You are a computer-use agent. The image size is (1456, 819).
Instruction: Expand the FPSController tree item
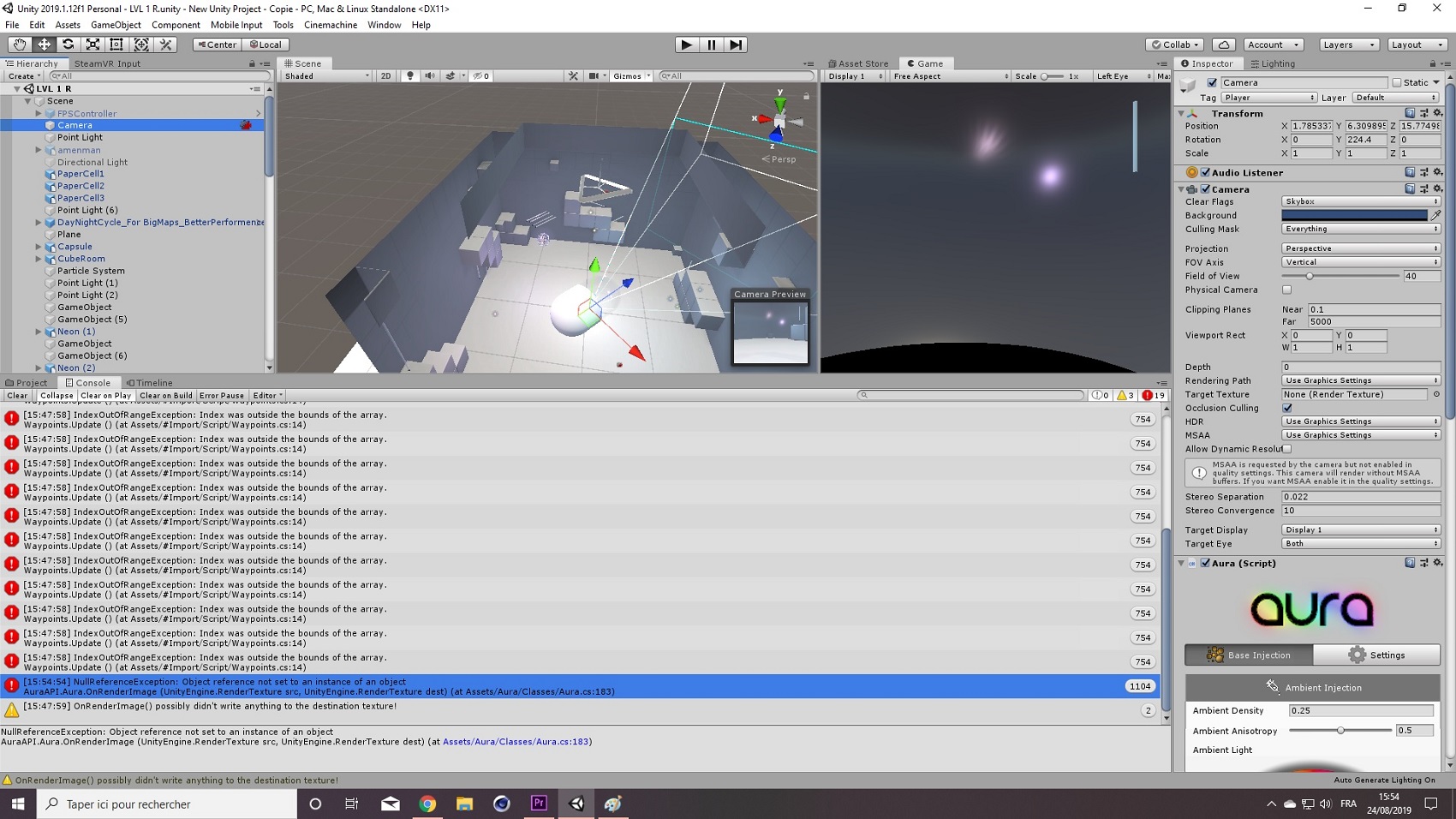pyautogui.click(x=38, y=113)
